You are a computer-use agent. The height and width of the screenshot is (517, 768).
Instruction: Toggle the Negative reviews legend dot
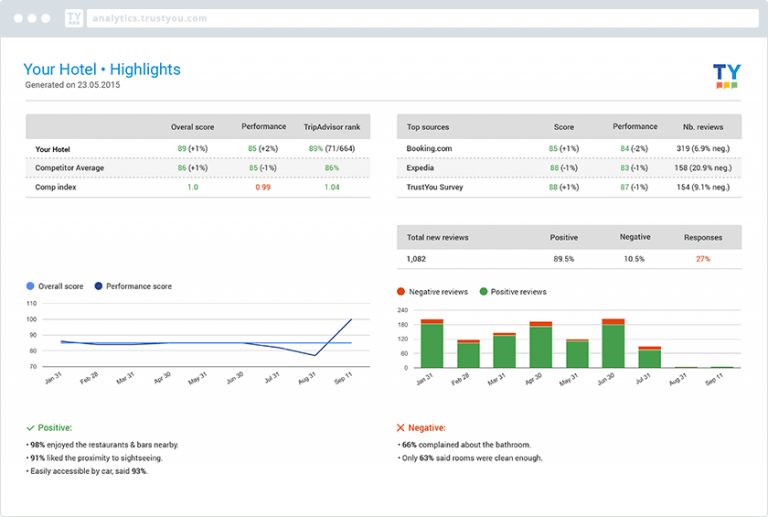click(x=402, y=292)
